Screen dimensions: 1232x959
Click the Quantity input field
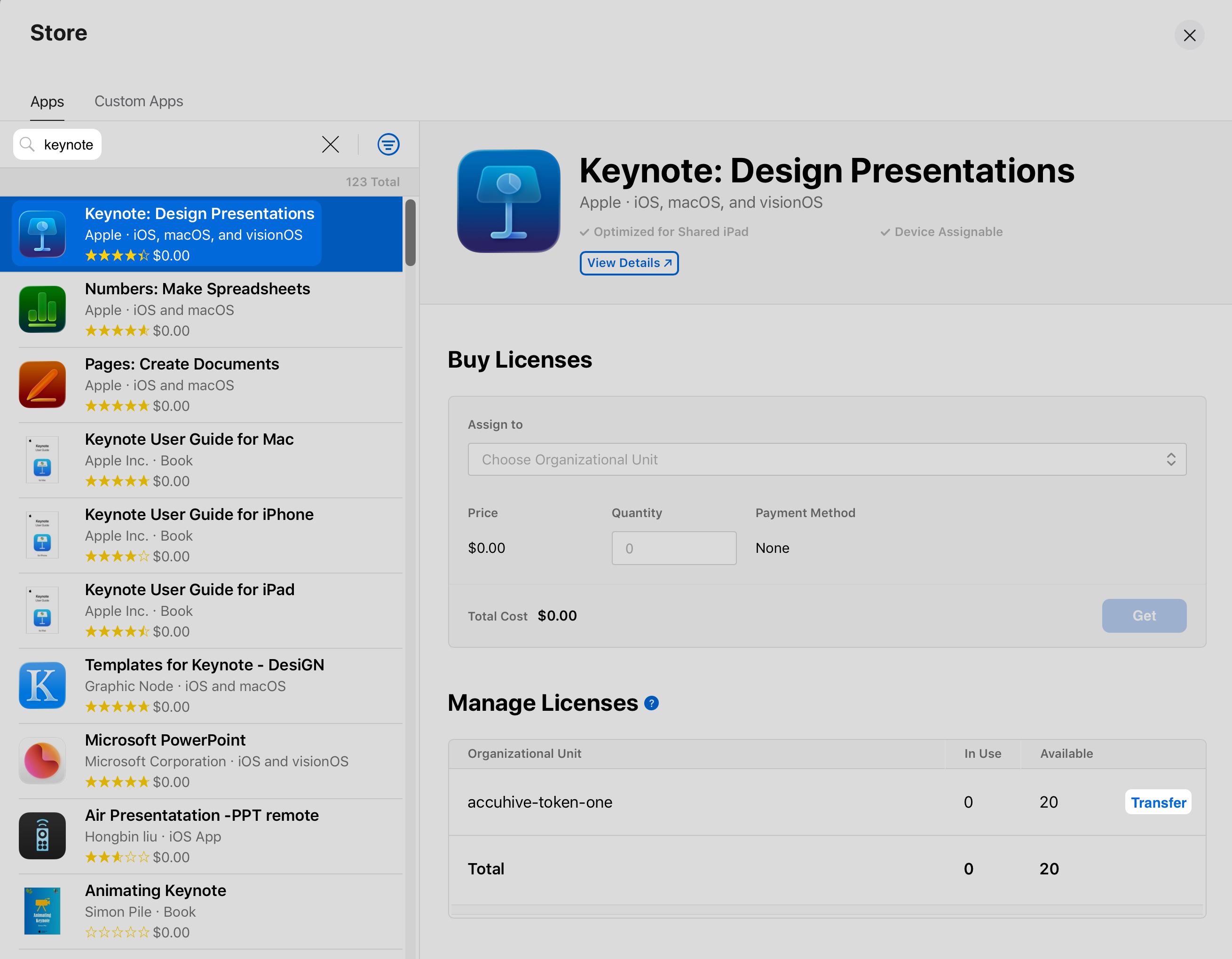point(674,548)
